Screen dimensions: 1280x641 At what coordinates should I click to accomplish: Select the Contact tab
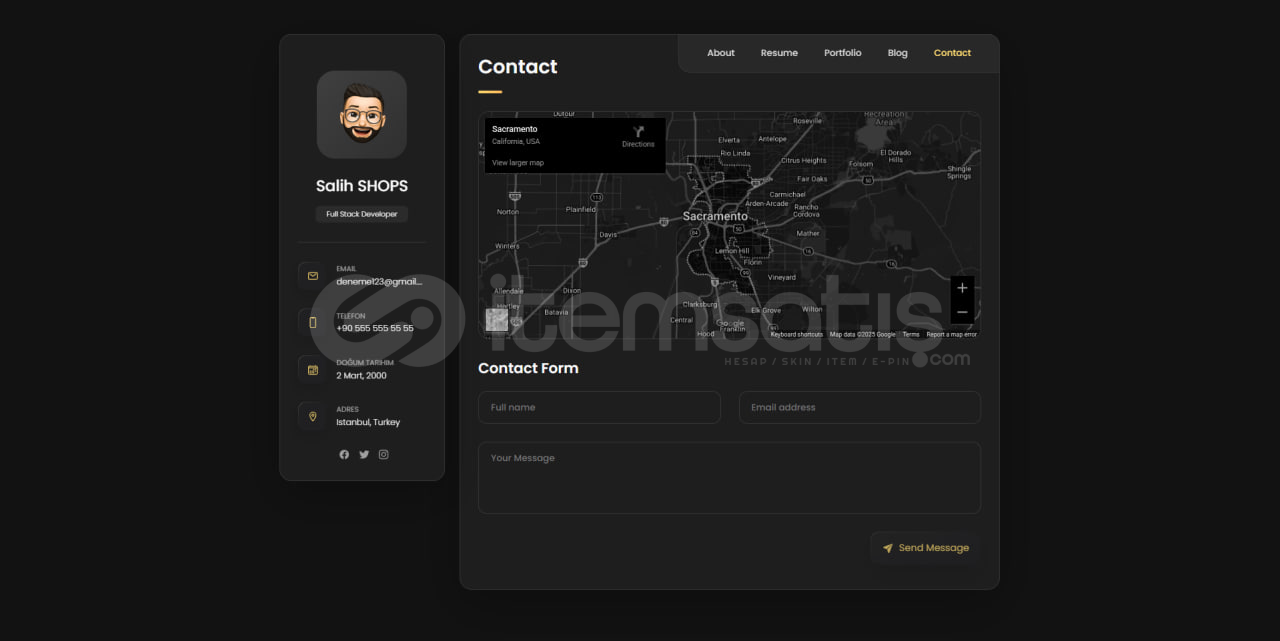point(952,53)
